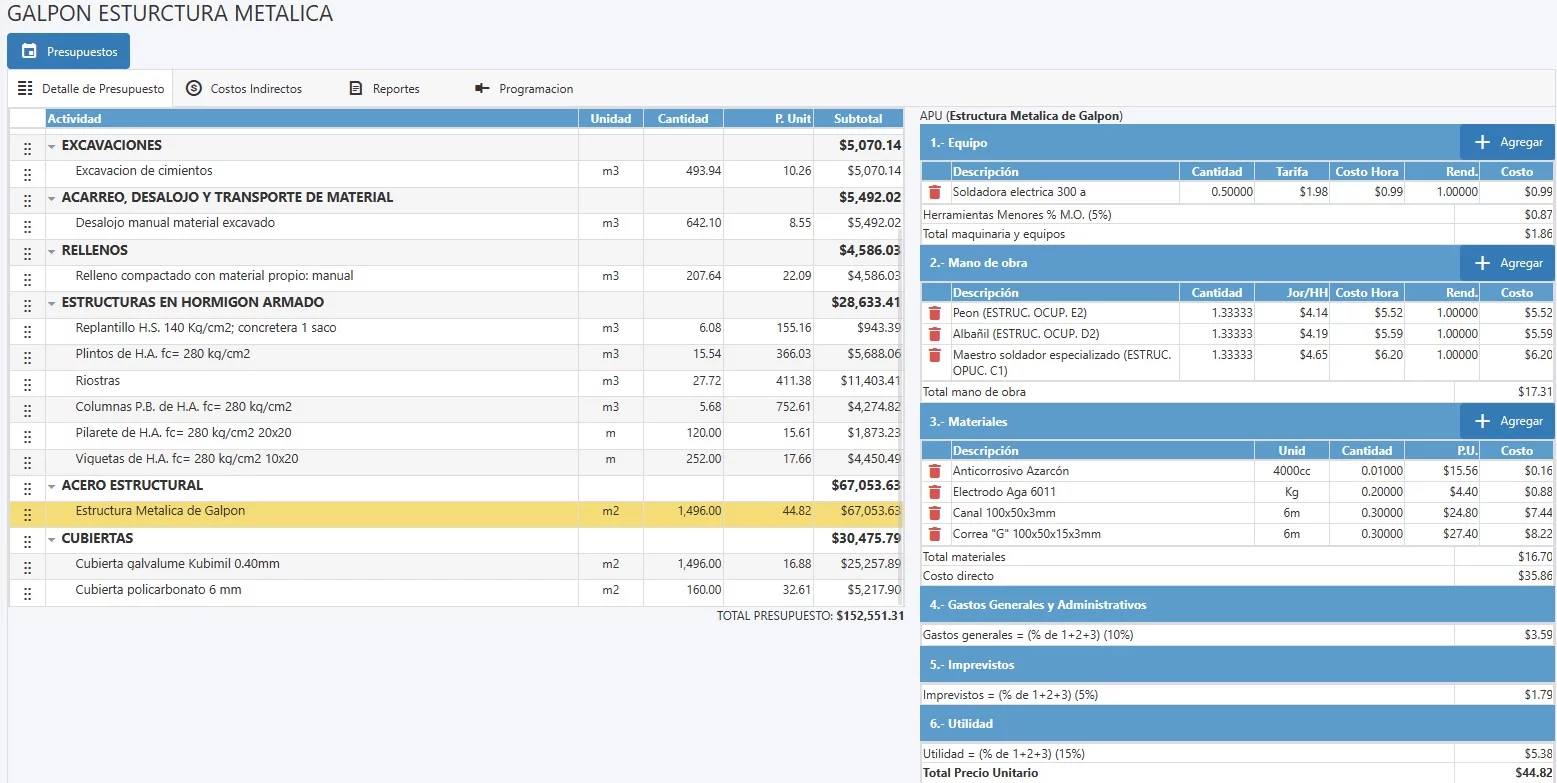Viewport: 1557px width, 783px height.
Task: Go to the Programacion tab
Action: coord(523,89)
